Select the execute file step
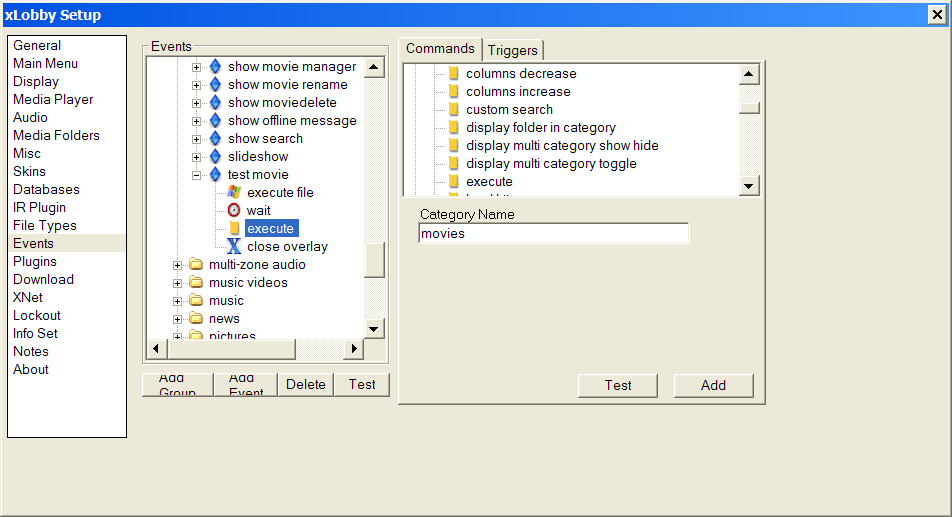952x517 pixels. click(x=280, y=193)
